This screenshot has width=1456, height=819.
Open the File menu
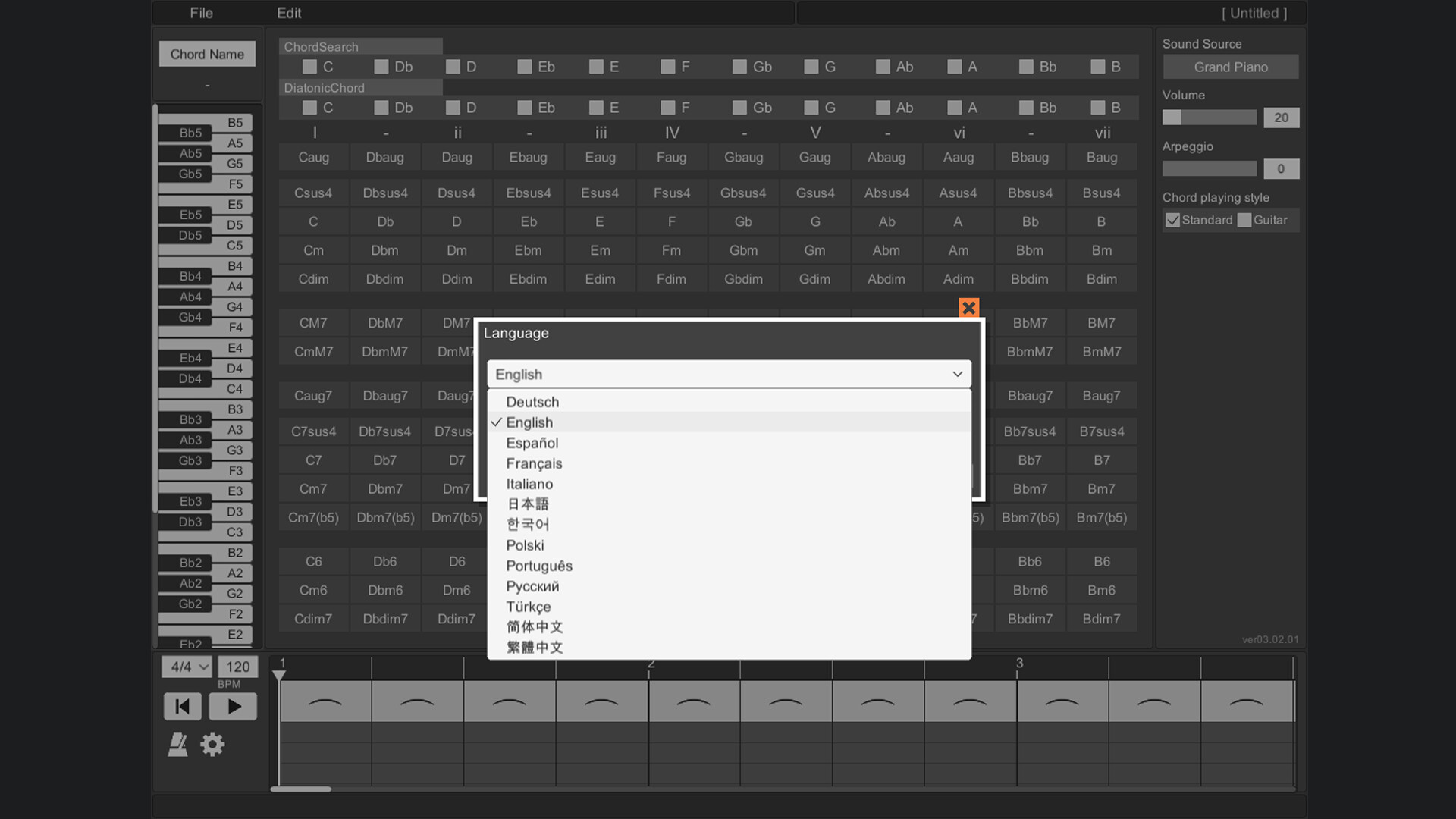(200, 13)
